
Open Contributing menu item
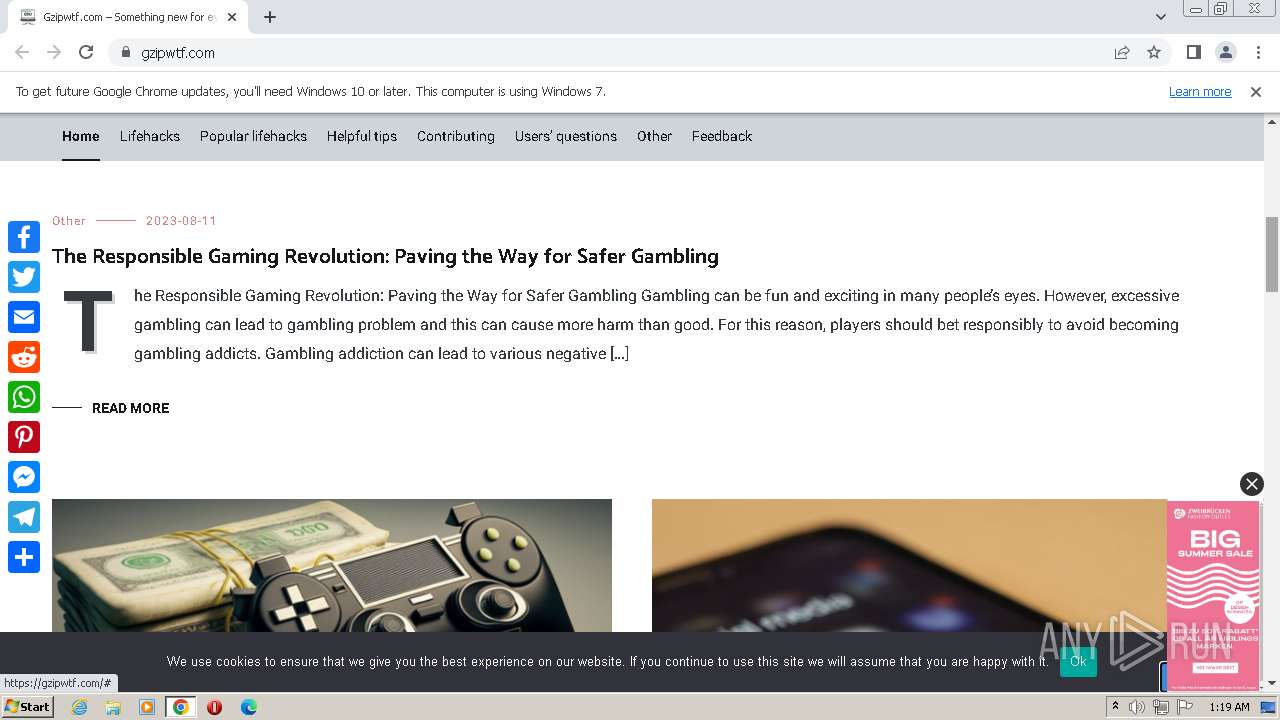coord(456,136)
